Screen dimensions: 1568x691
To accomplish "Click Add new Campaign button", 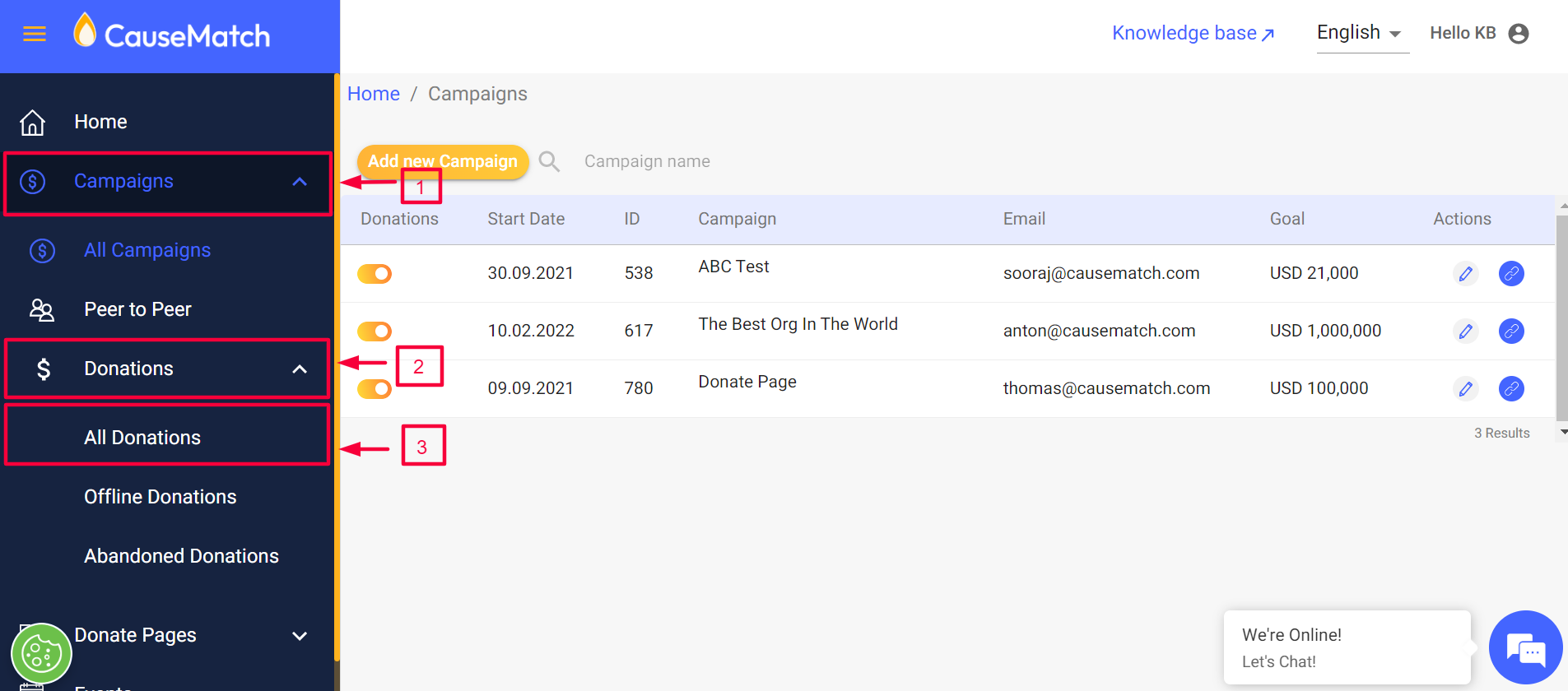I will click(443, 161).
